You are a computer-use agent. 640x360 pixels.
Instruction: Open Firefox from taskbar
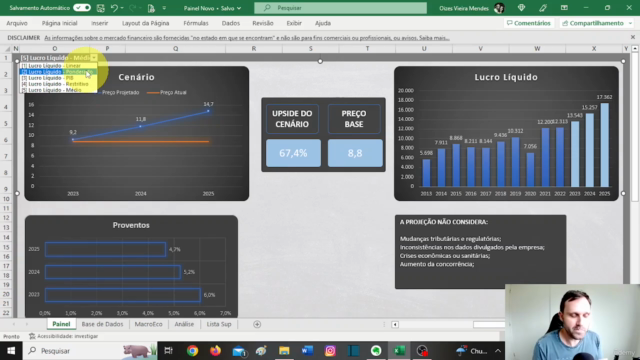(215, 351)
